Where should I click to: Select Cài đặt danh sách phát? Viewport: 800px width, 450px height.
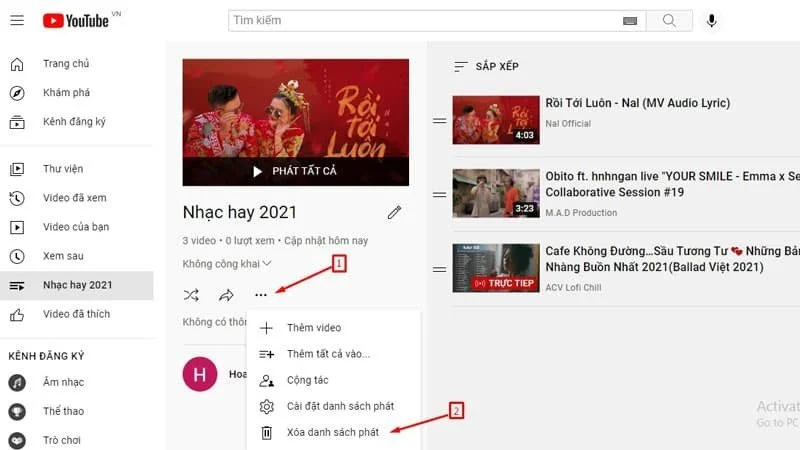(334, 406)
